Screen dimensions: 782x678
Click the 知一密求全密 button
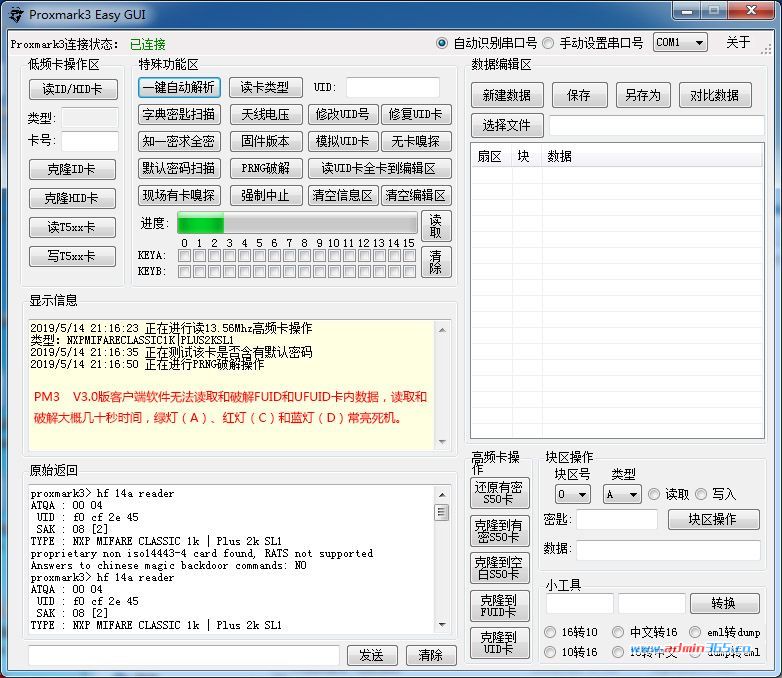[x=179, y=141]
